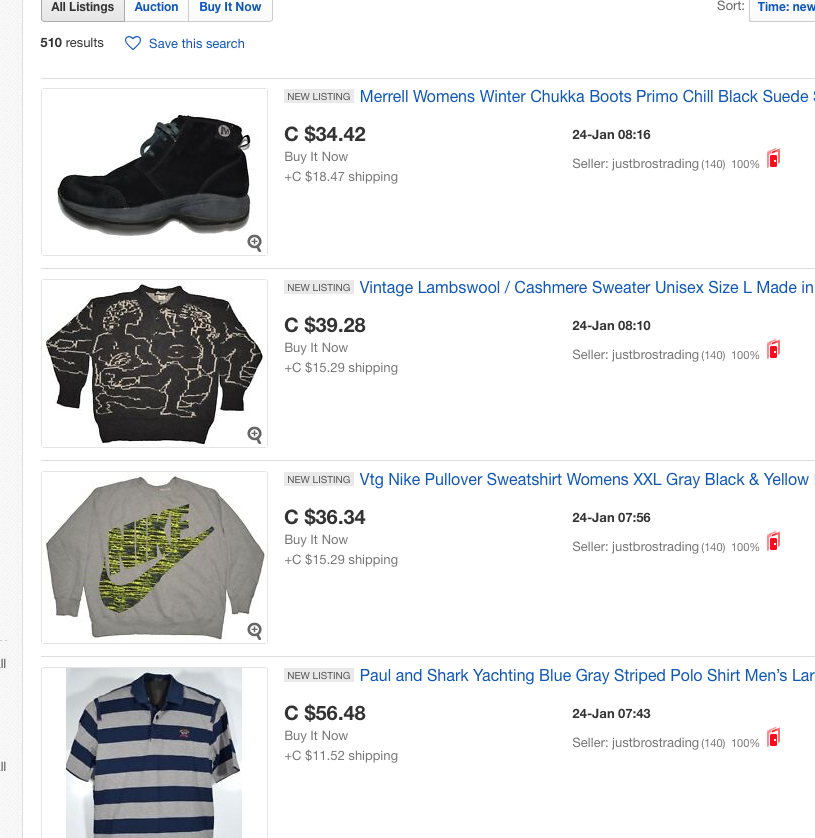Click the gray Nike sweatshirt thumbnail

(154, 556)
